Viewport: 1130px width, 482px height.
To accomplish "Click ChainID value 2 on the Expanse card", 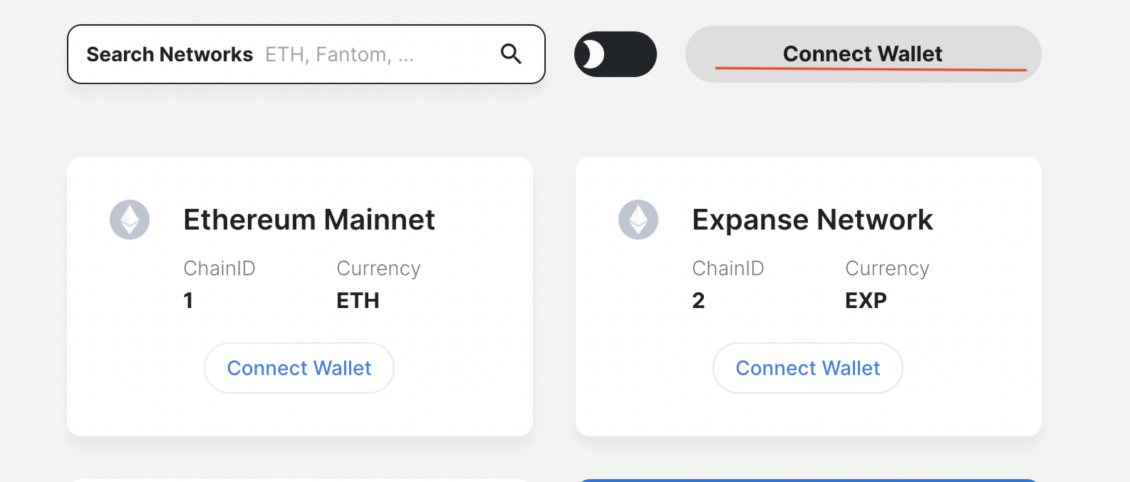I will point(698,300).
